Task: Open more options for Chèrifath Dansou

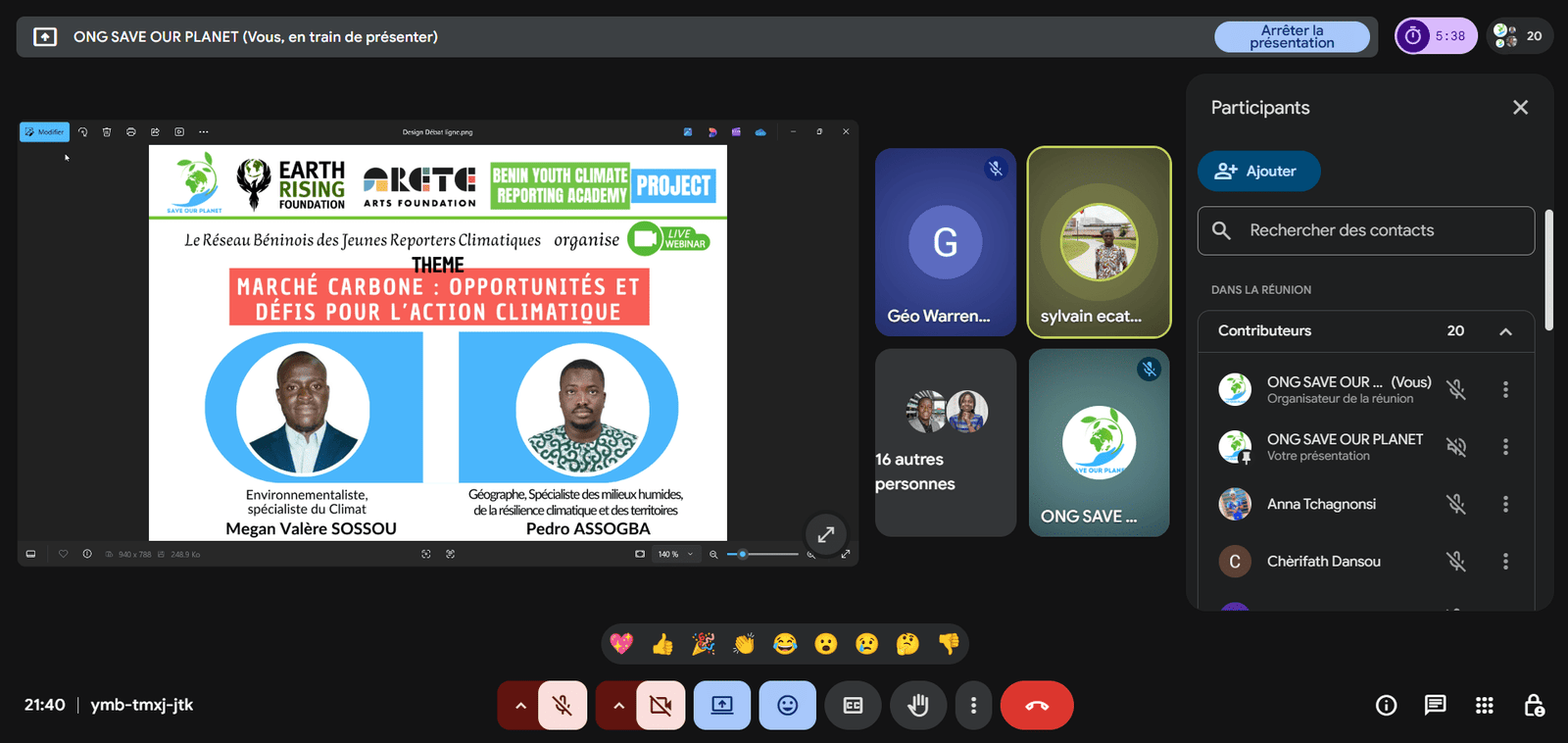Action: 1505,562
